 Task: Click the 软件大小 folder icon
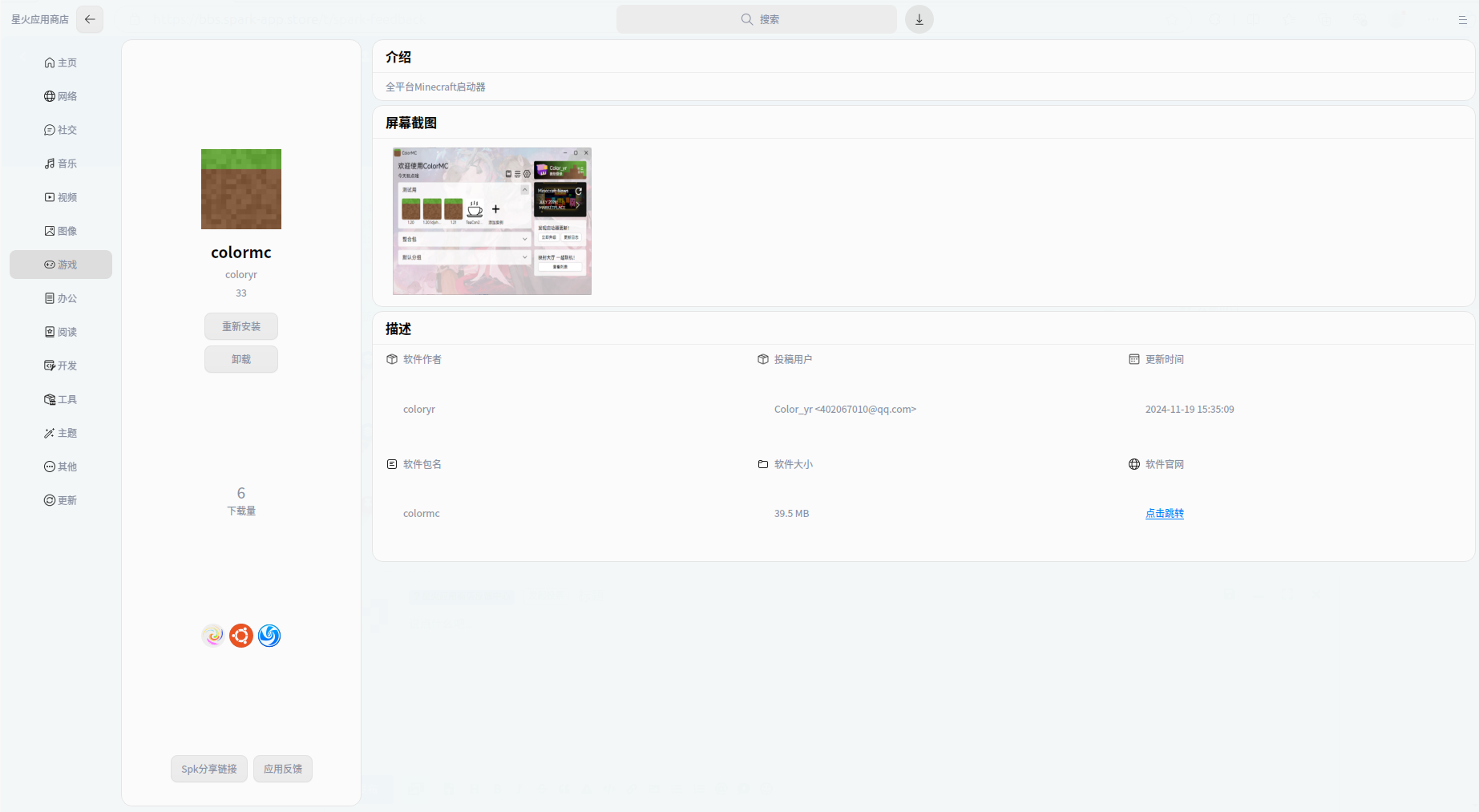click(x=763, y=464)
